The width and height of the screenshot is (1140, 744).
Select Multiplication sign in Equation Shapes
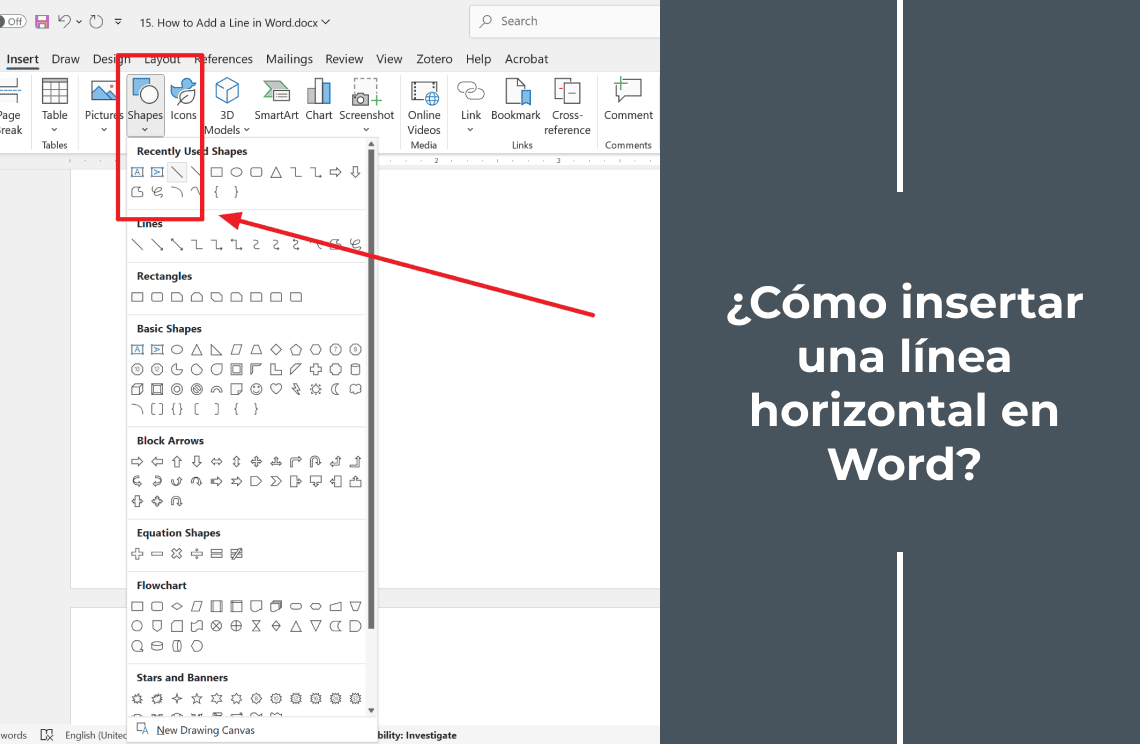click(x=177, y=554)
